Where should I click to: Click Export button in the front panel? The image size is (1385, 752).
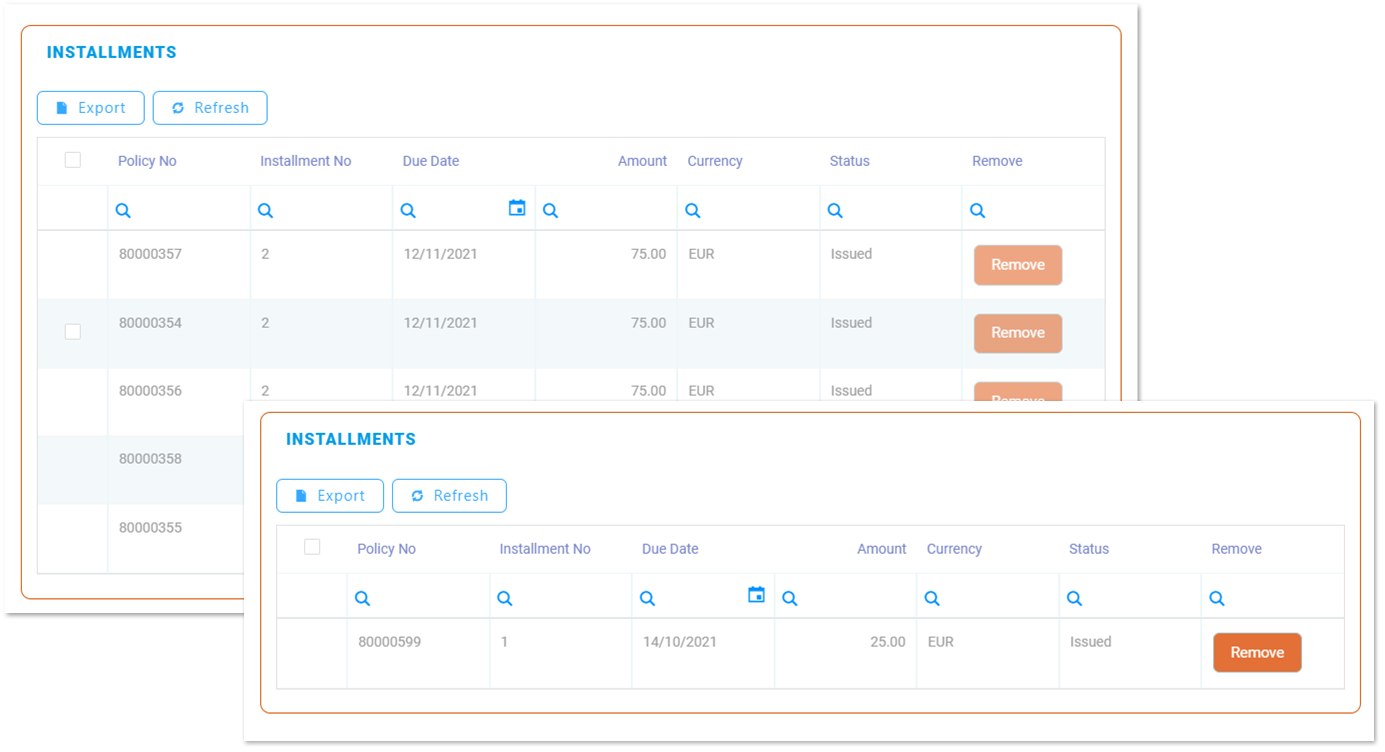click(x=330, y=496)
